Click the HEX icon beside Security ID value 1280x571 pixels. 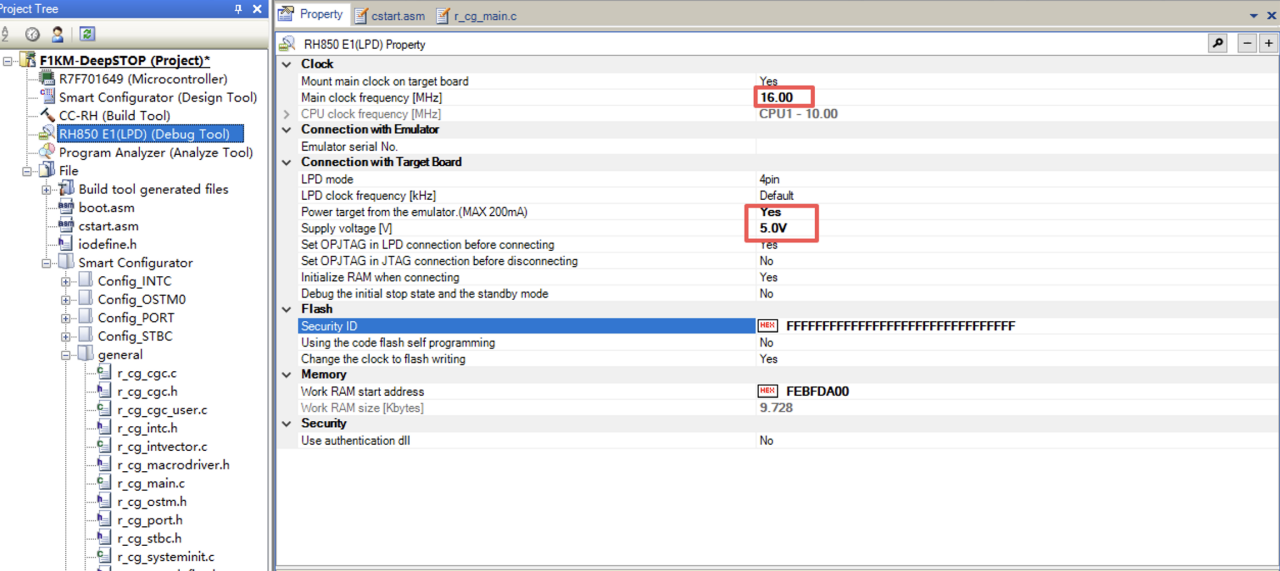[x=768, y=326]
